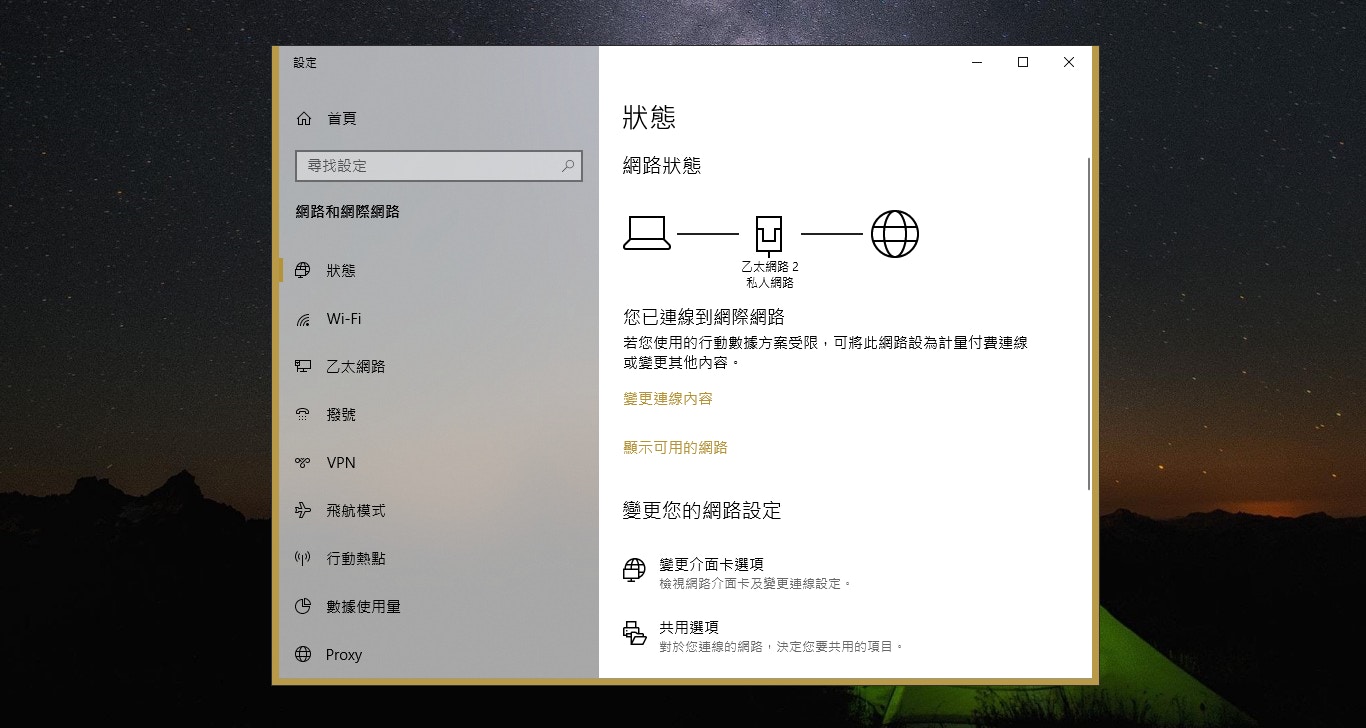Open the 變更連線內容 link
Image resolution: width=1366 pixels, height=728 pixels.
(x=668, y=398)
